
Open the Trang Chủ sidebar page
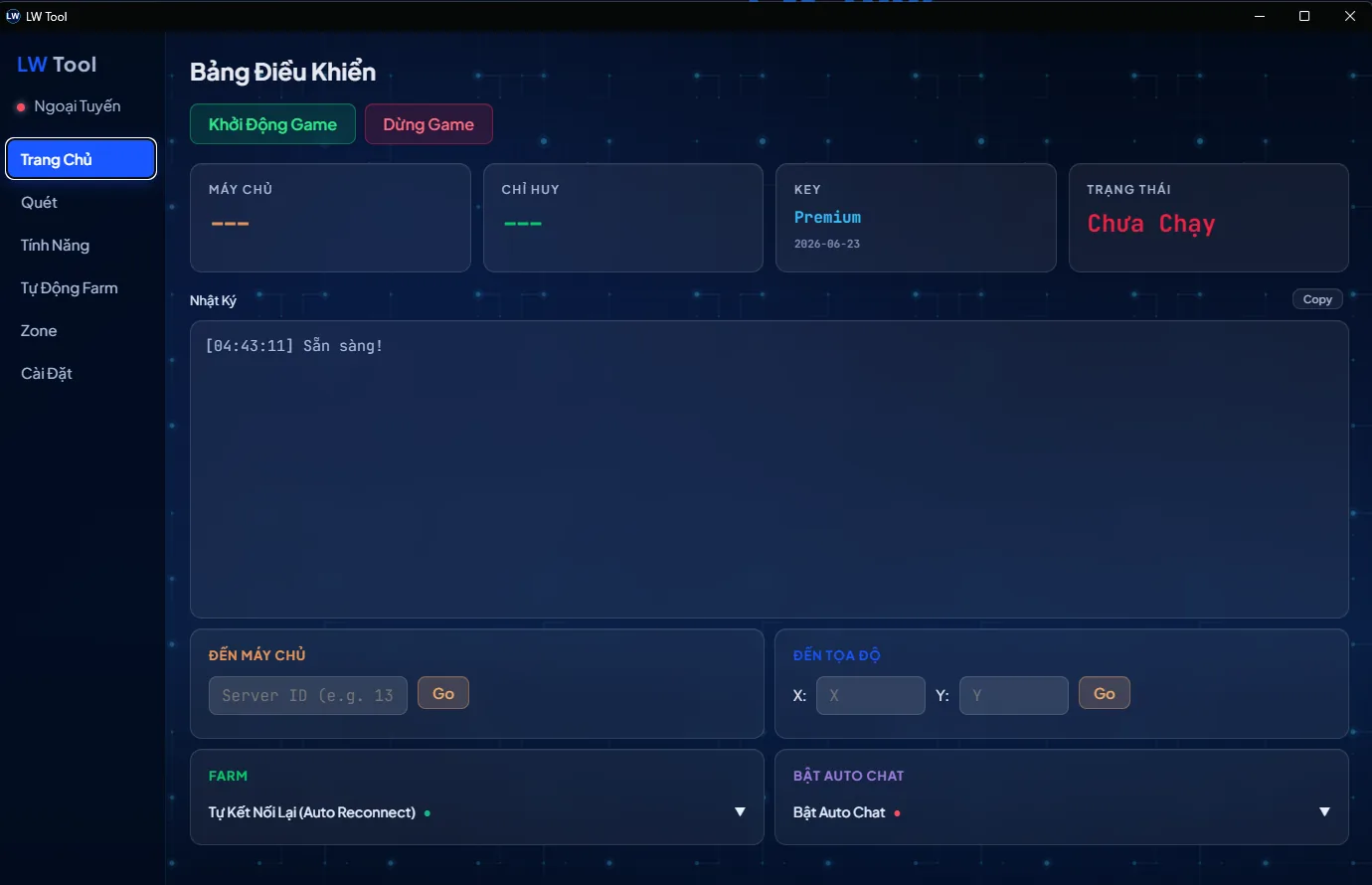(82, 159)
